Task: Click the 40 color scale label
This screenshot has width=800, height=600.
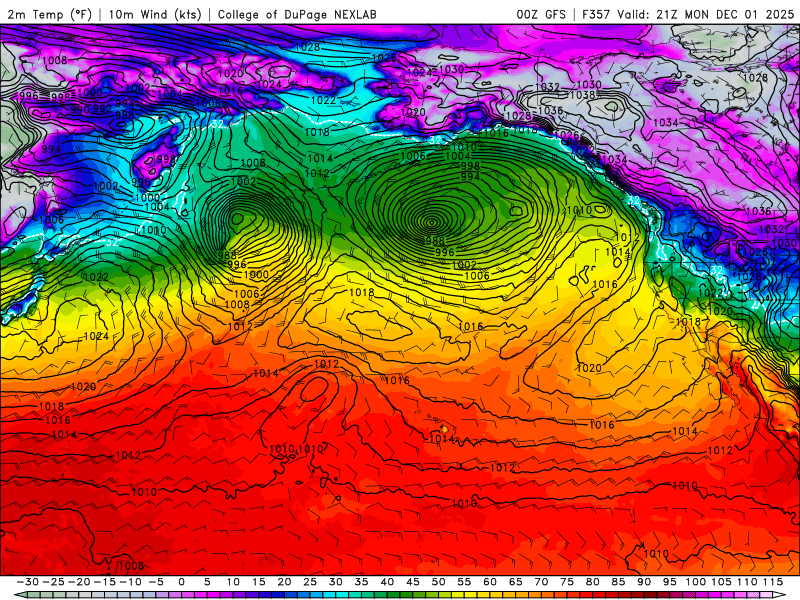Action: click(x=387, y=582)
